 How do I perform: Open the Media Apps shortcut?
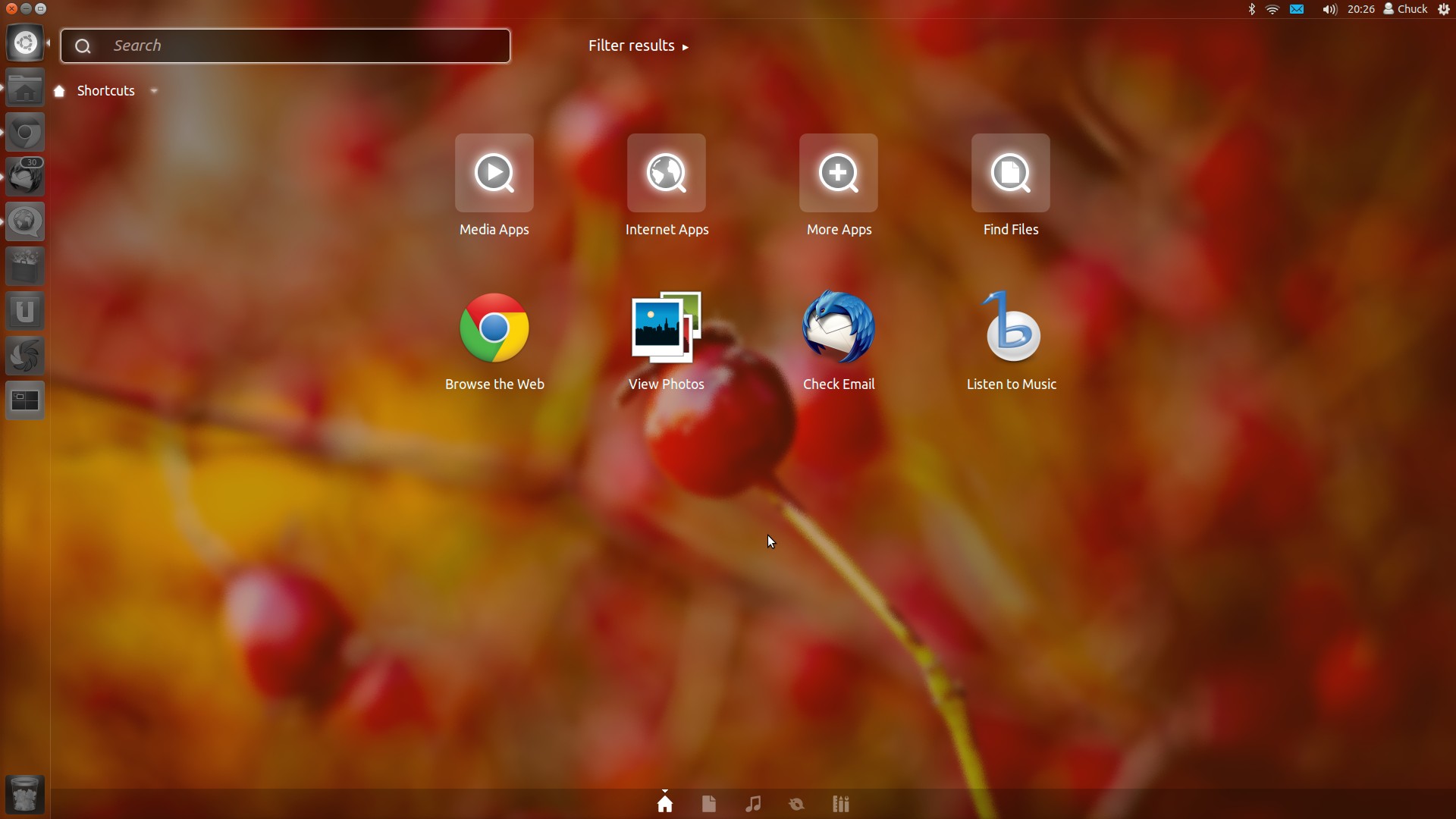click(x=494, y=174)
